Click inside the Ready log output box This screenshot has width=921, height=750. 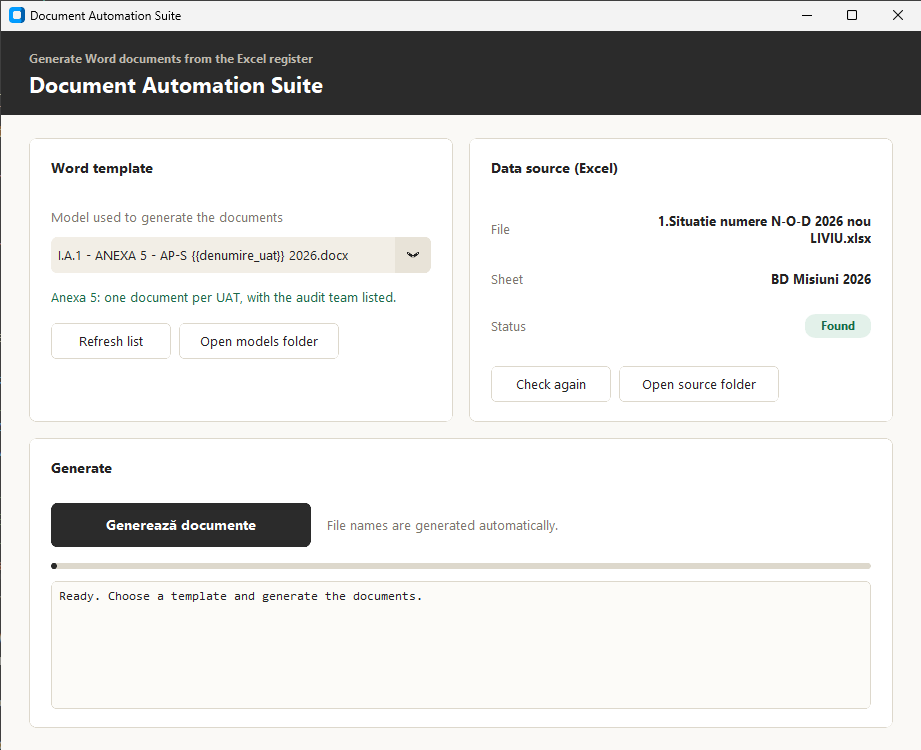461,645
